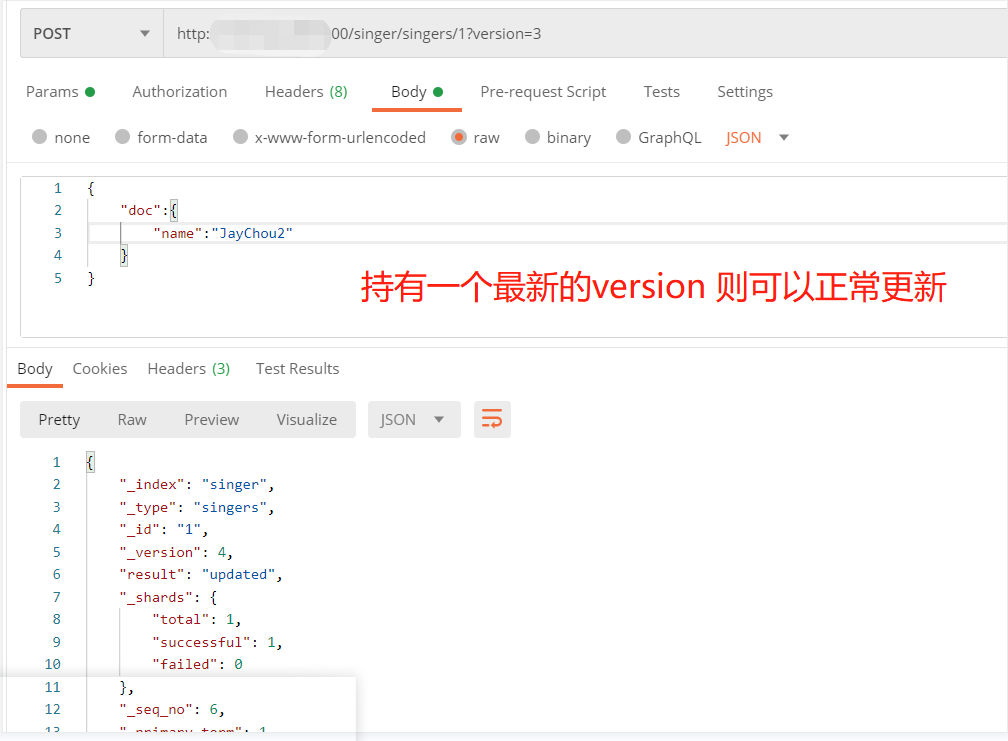Open the response Body tab
Screen dimensions: 1008x741
pos(35,369)
